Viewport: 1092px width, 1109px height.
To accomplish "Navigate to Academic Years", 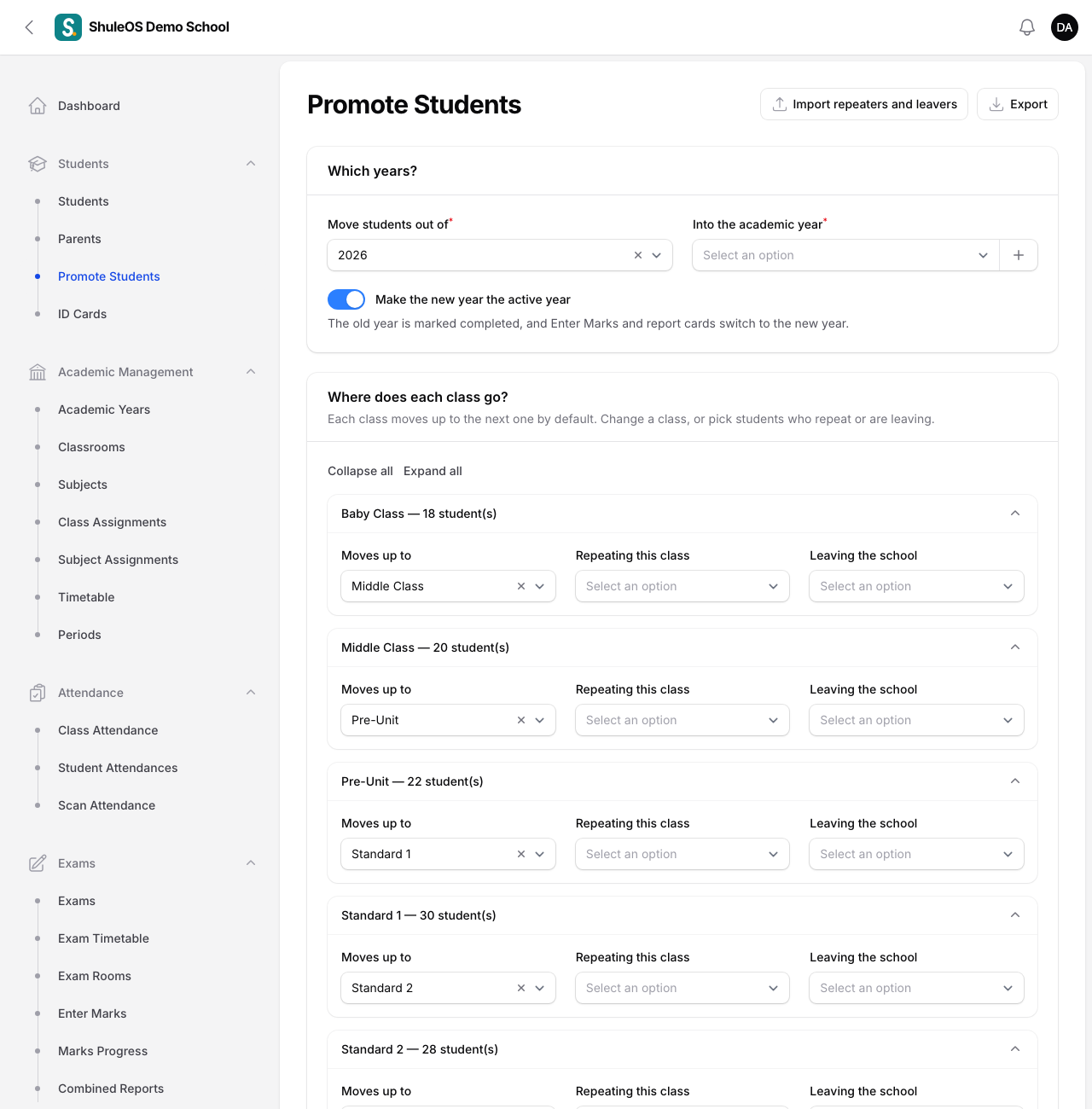I will (104, 409).
